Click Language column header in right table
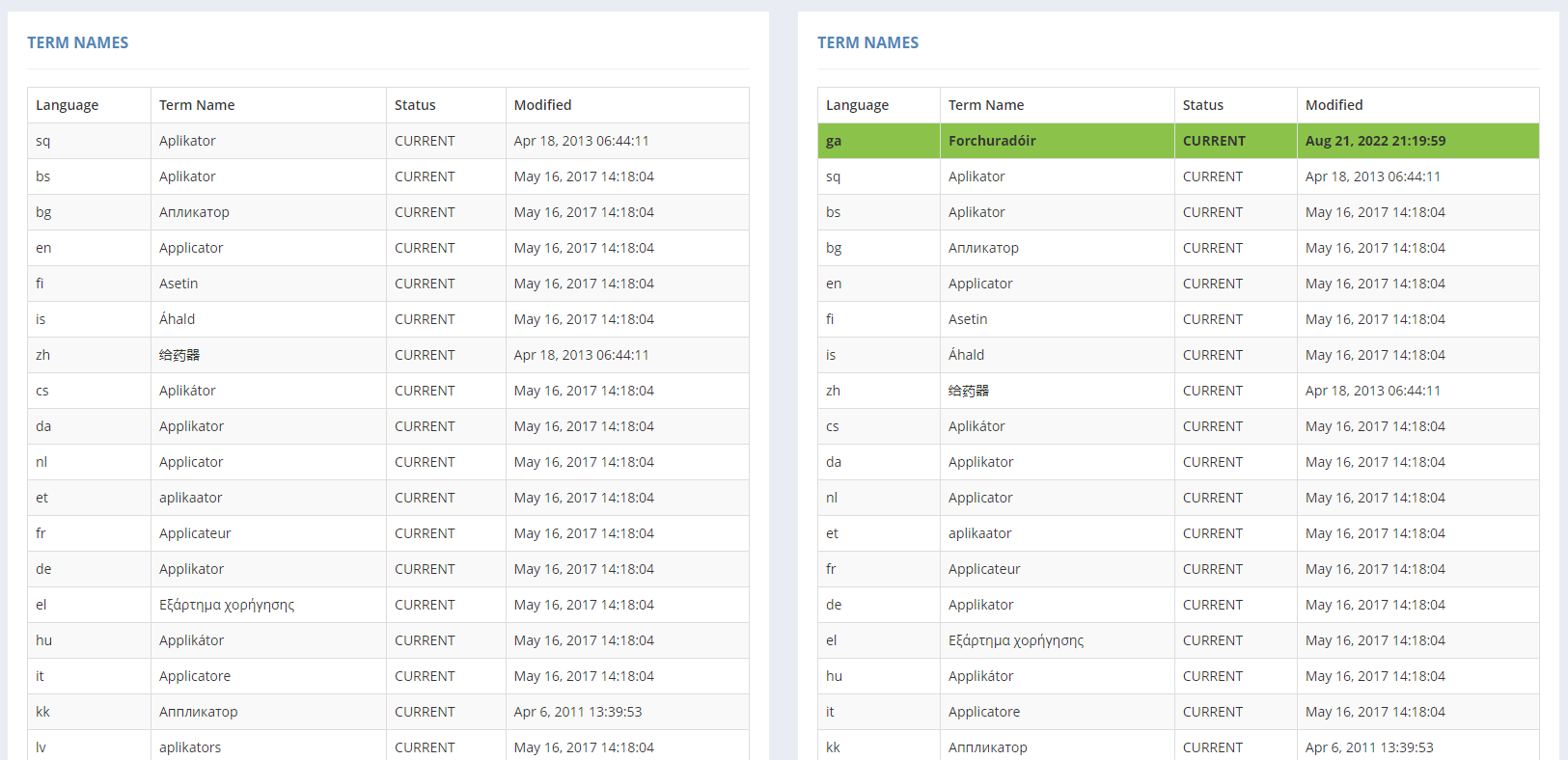The width and height of the screenshot is (1568, 760). pos(857,105)
